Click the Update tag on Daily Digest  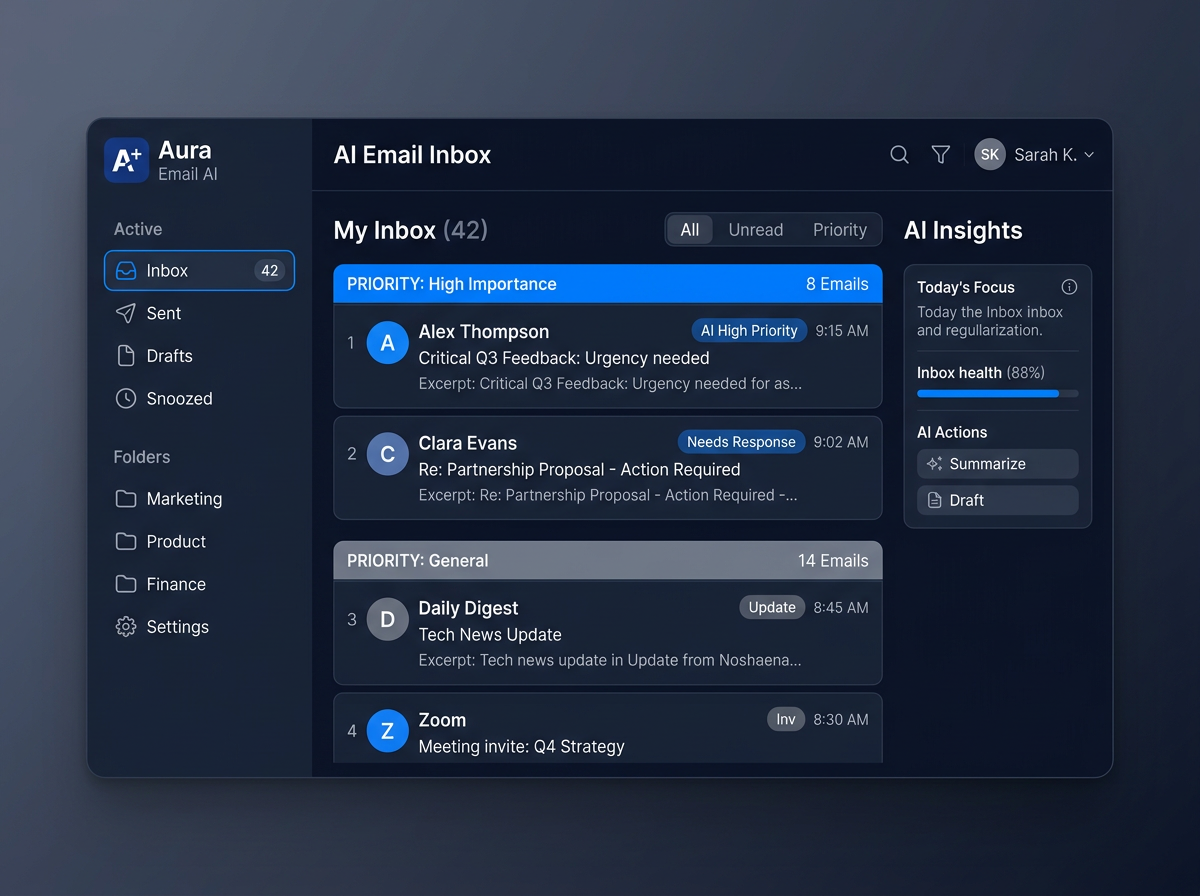click(x=772, y=607)
